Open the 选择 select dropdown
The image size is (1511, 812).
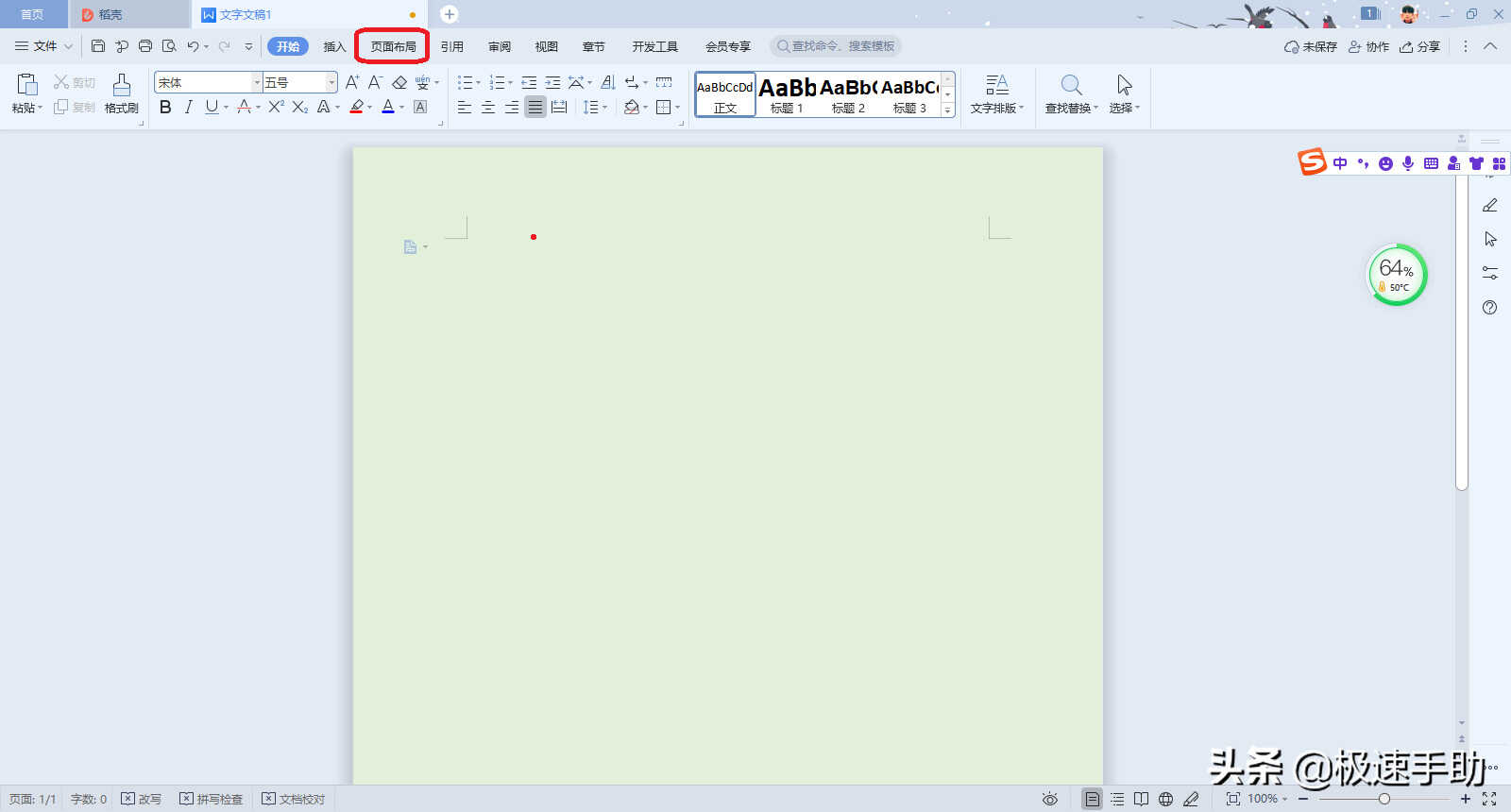(1124, 94)
